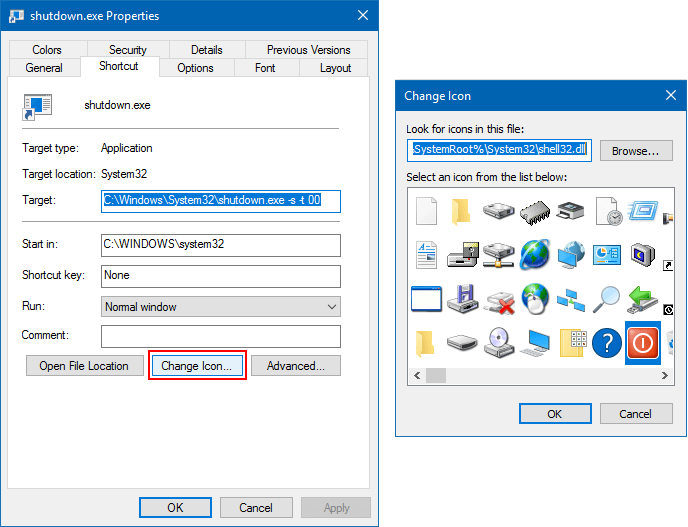Select the monitor with moon icon
Viewport: 688px width, 527px height.
643,255
